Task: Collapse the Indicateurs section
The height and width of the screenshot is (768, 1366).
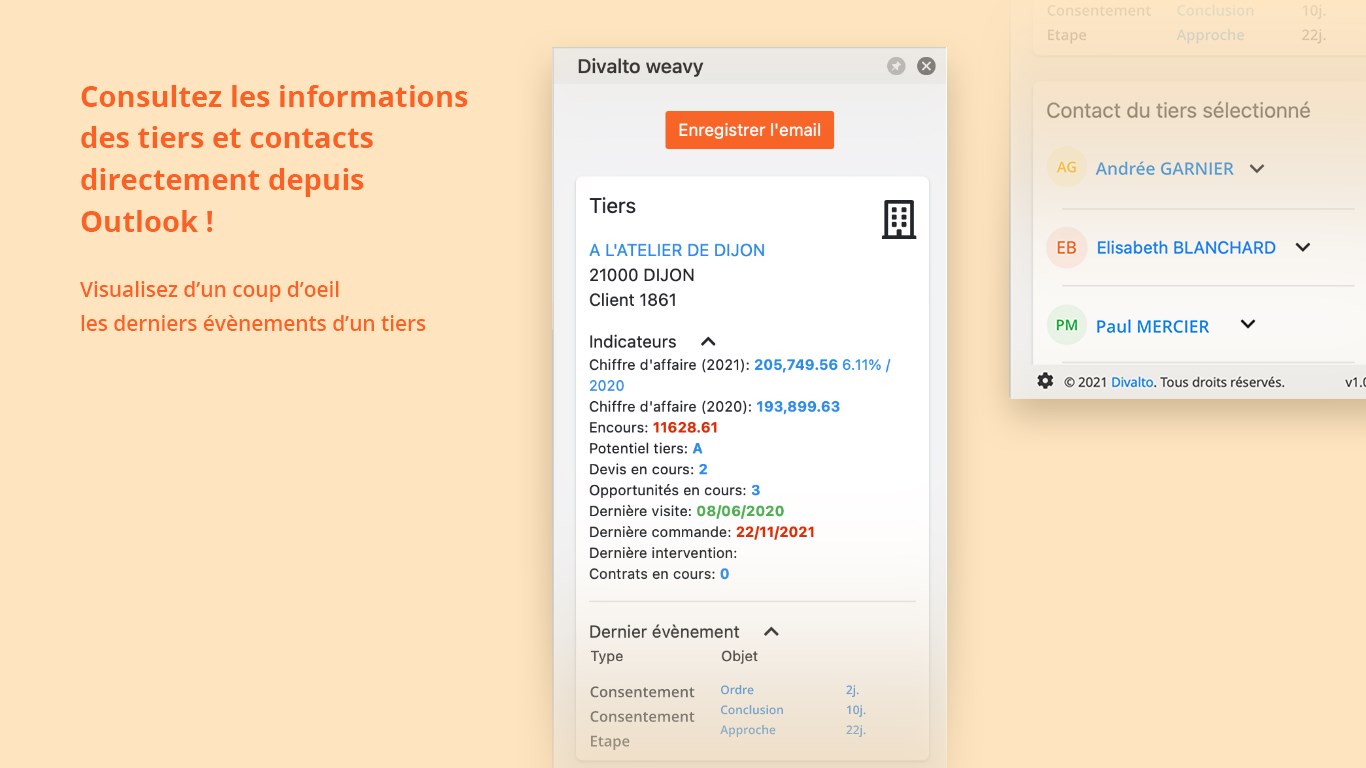Action: tap(708, 342)
